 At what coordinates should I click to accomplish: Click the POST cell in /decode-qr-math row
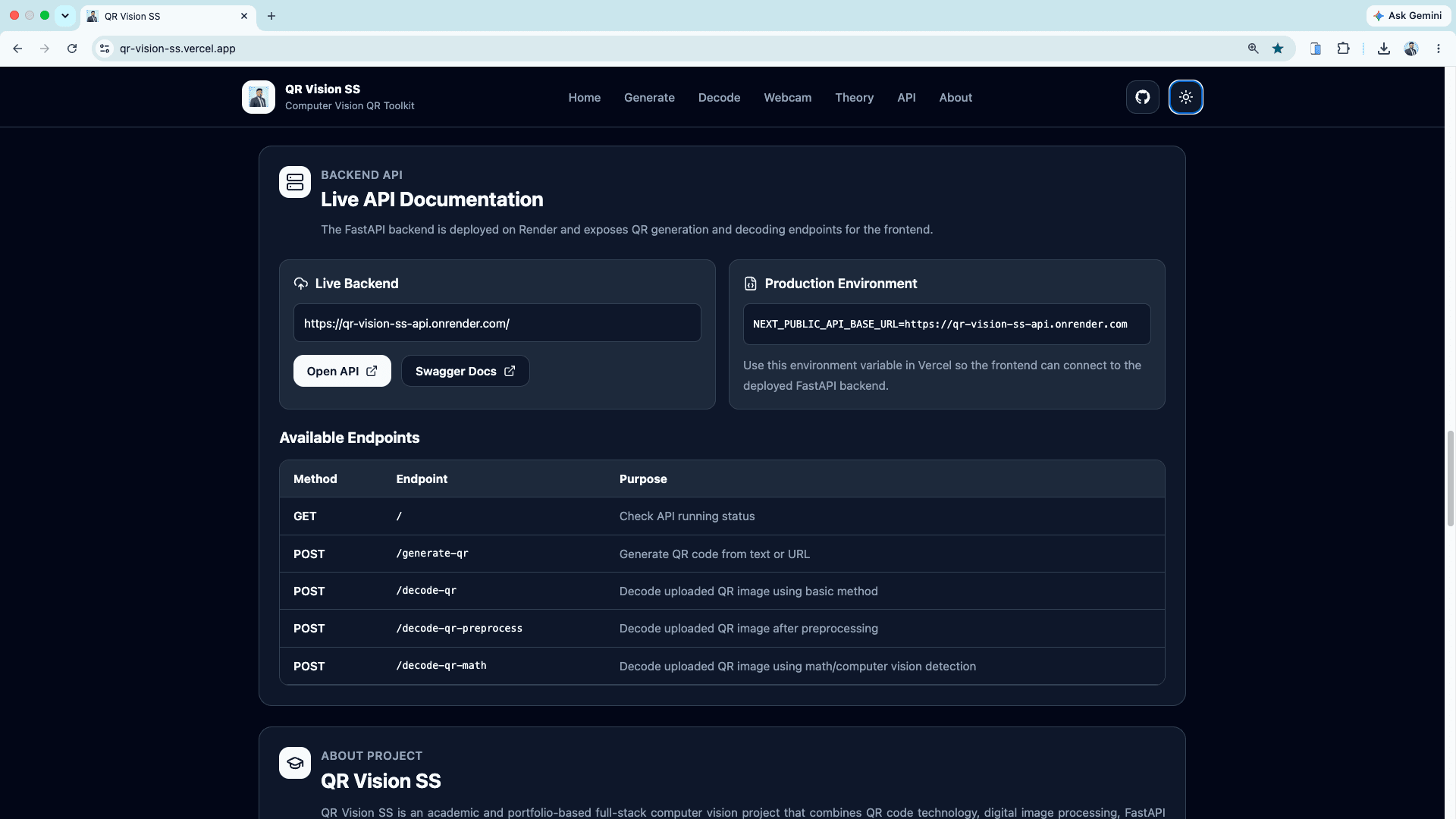[x=309, y=667]
